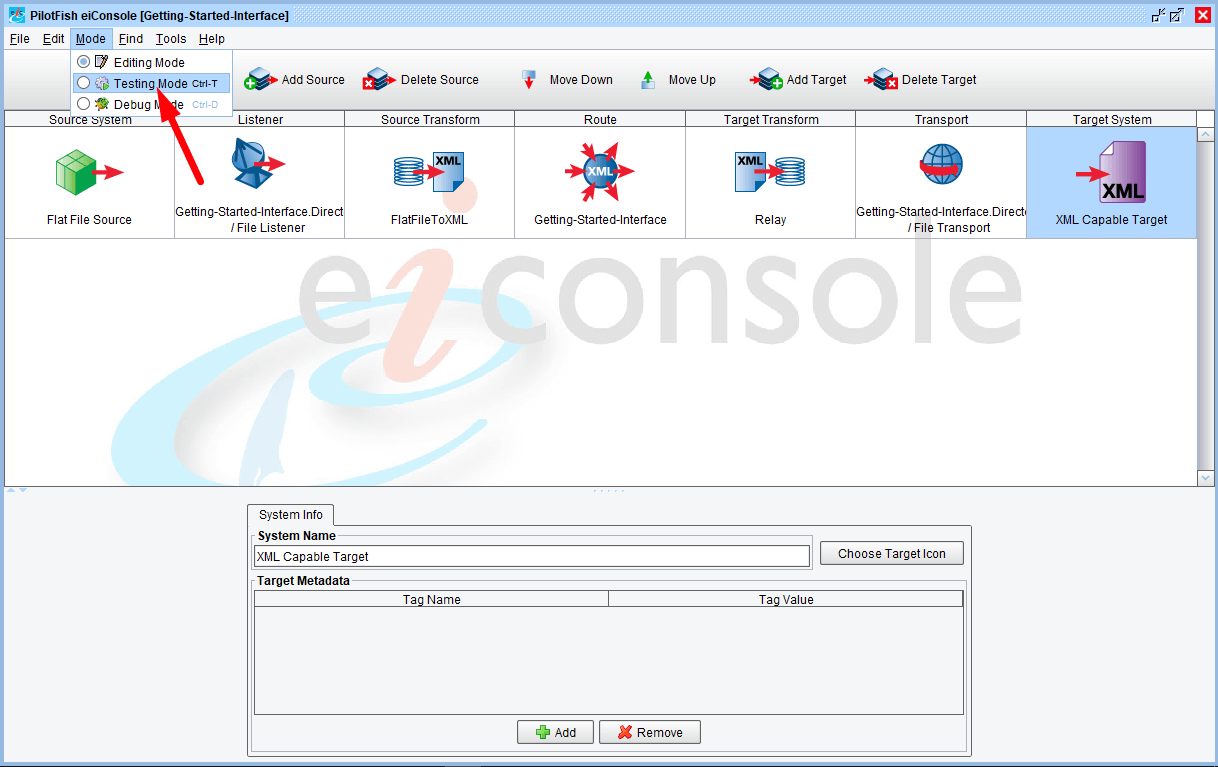Click the scroll down arrow of the grid
Screen dimensions: 1218x767
pos(1206,478)
